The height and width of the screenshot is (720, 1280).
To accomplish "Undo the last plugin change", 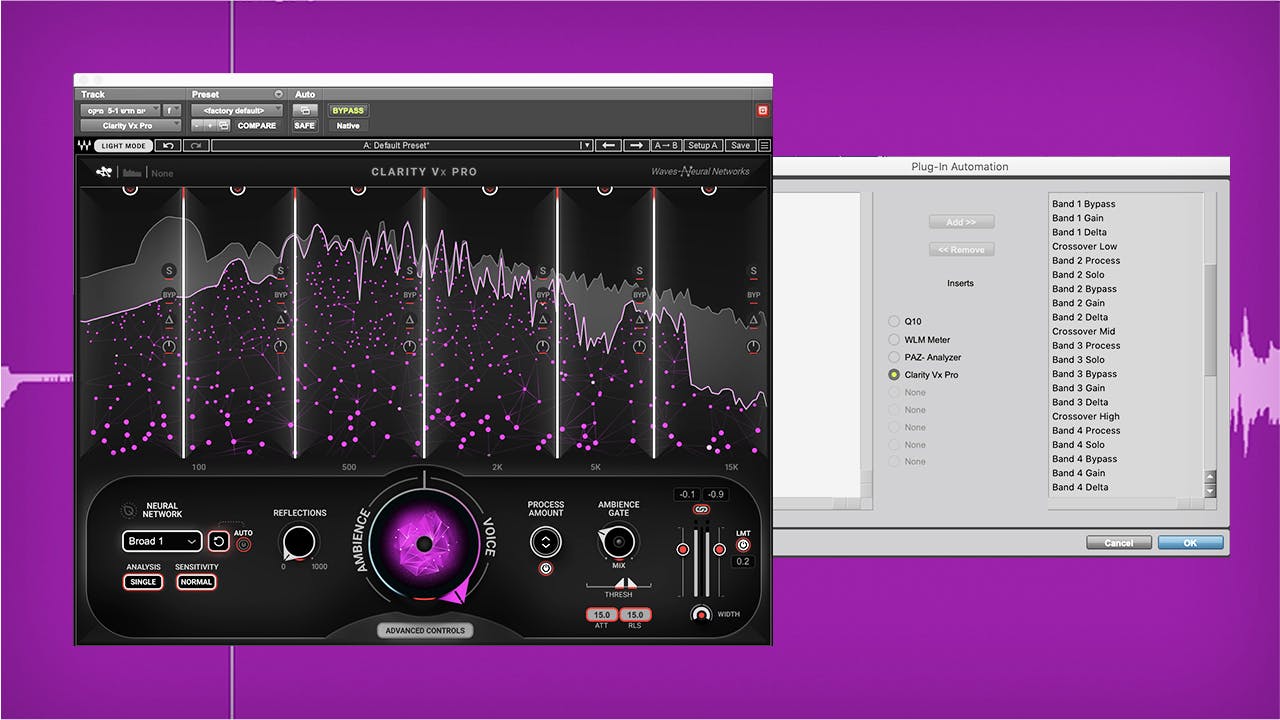I will coord(168,146).
